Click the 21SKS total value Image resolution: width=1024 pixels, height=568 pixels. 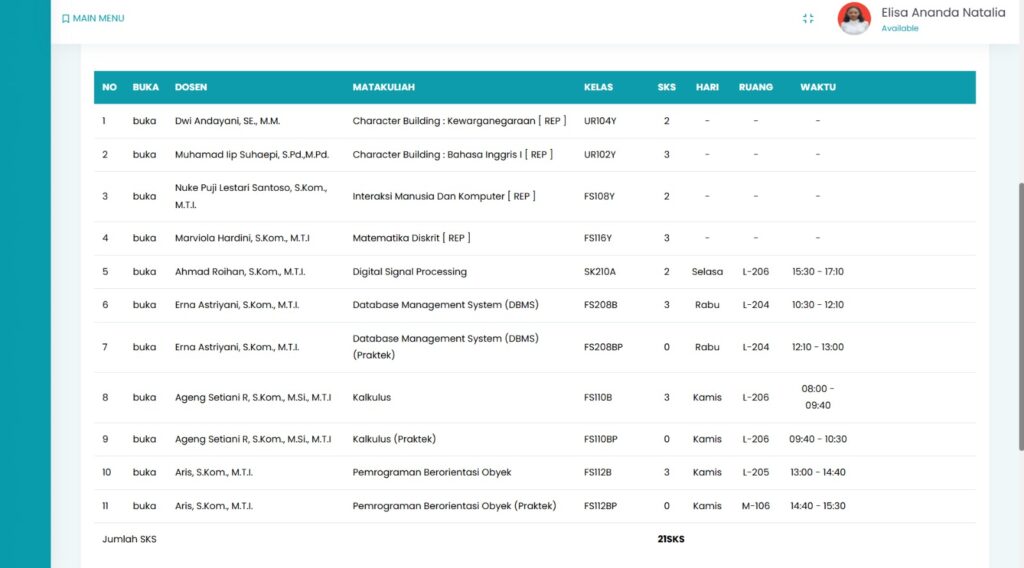coord(670,540)
